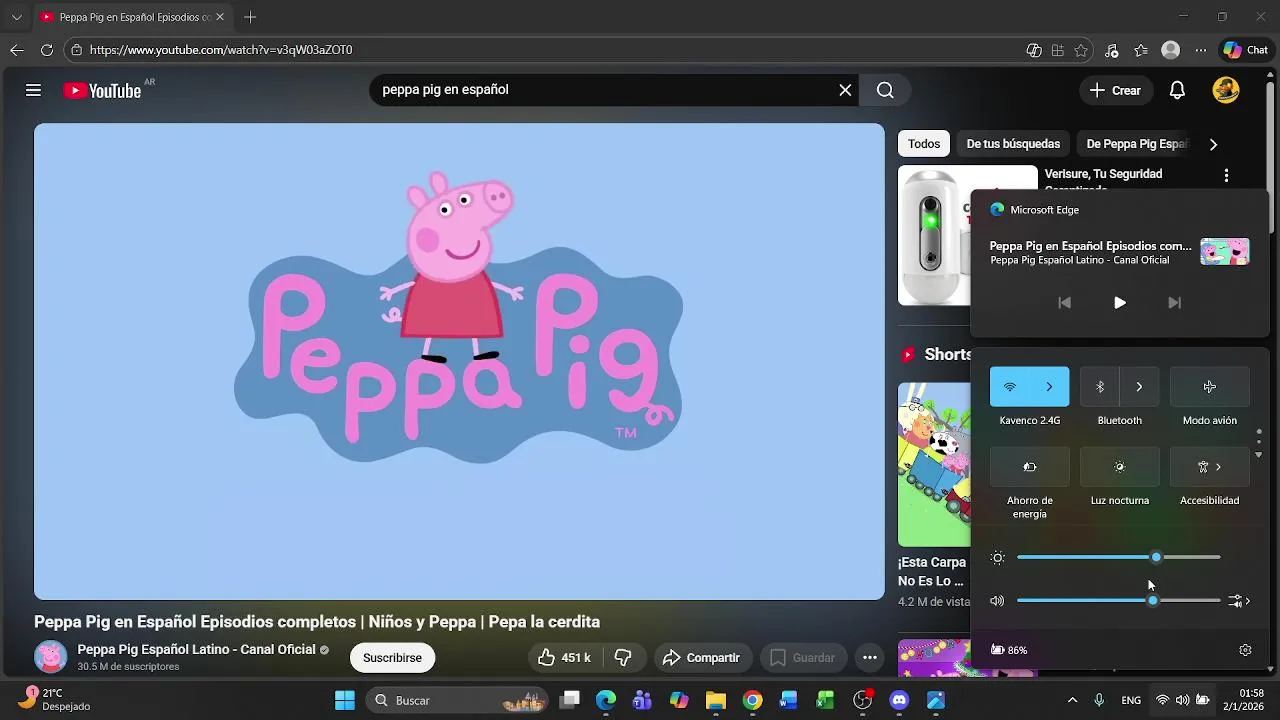The image size is (1280, 720).
Task: Open the Edge profile icon
Action: [x=1171, y=50]
